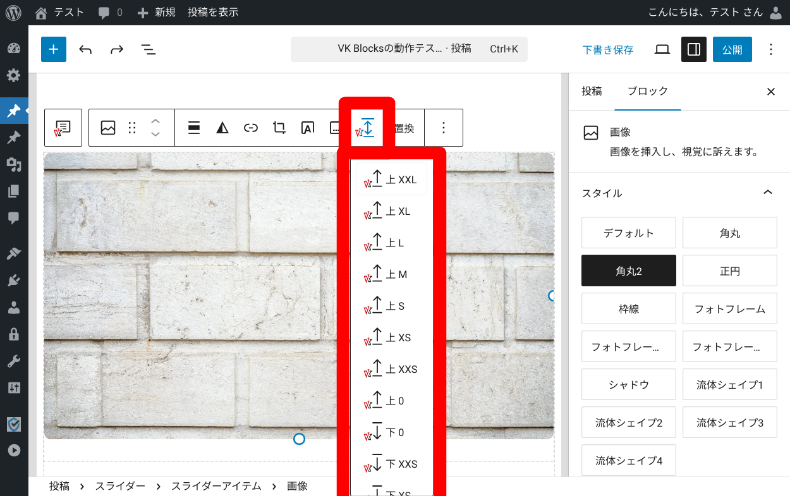Switch to the 投稿 tab
This screenshot has width=790, height=496.
click(x=591, y=91)
